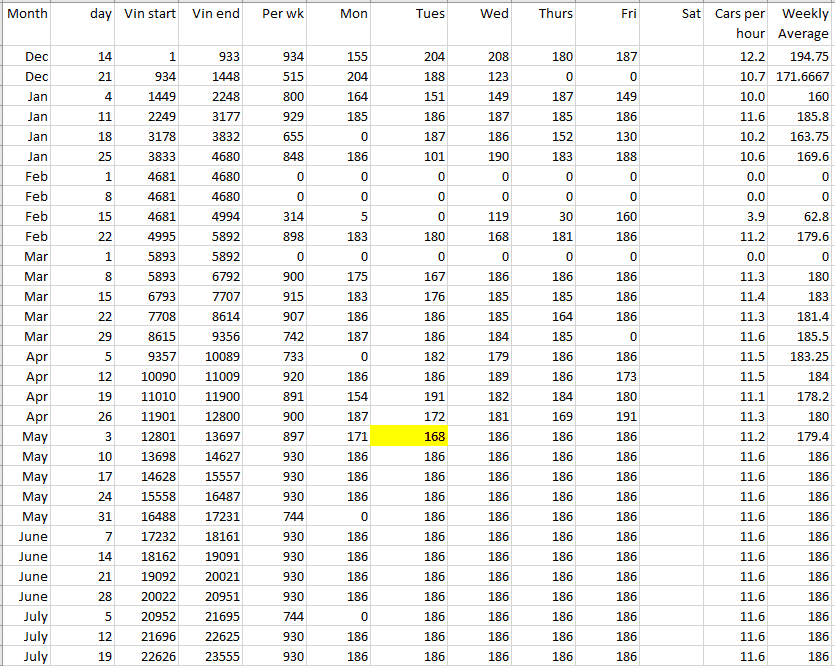Viewport: 835px width, 666px height.
Task: Click the Per wk cell showing 314
Action: (276, 217)
